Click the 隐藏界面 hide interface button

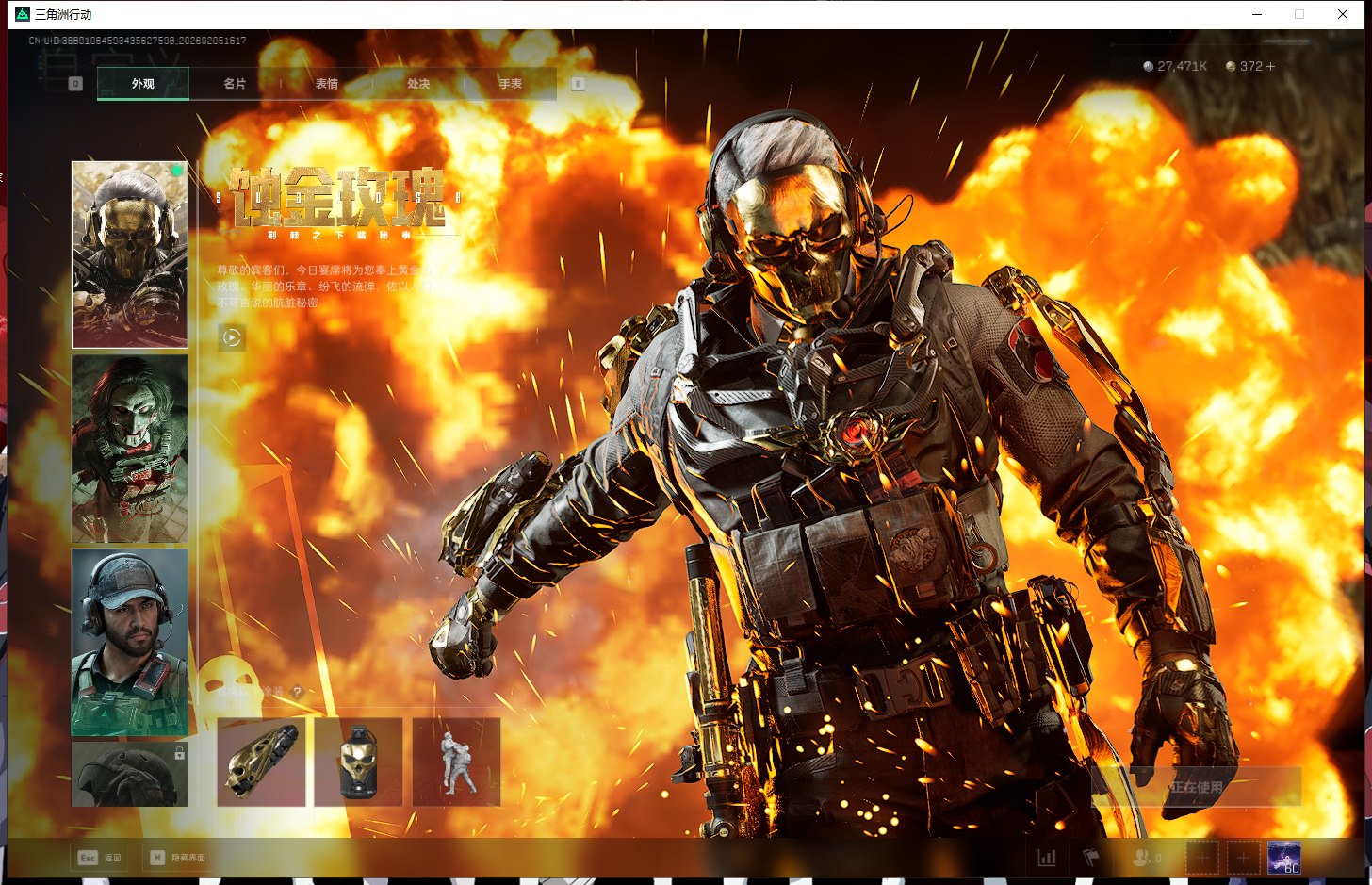click(x=177, y=858)
